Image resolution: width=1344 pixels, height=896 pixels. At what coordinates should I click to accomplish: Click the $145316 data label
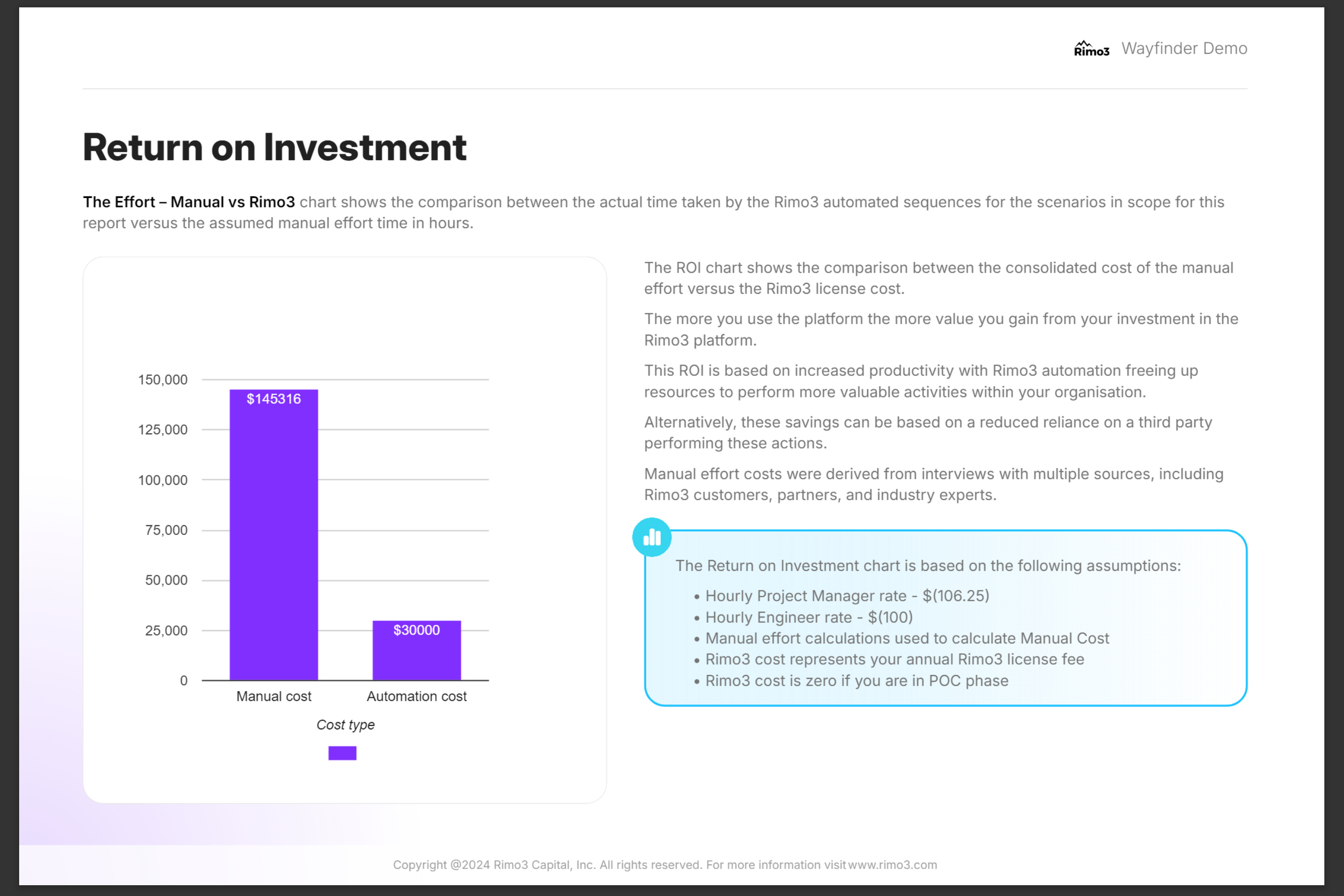point(274,399)
